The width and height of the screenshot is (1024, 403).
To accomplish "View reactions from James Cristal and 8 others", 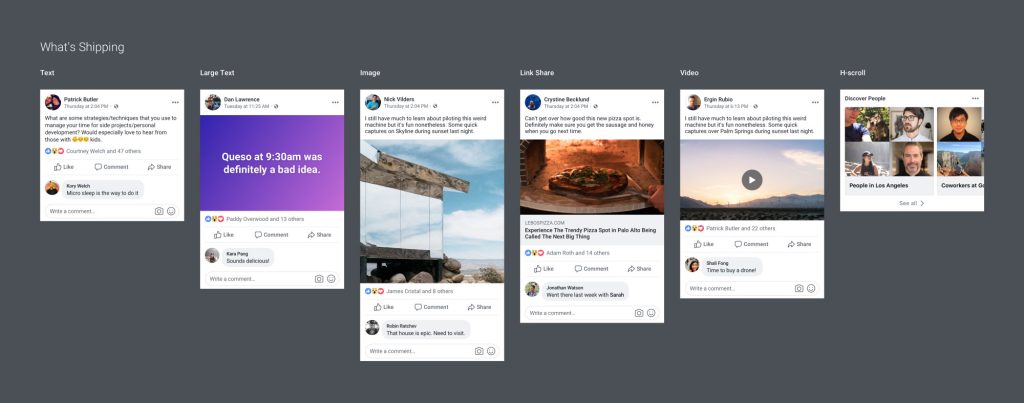I will point(409,291).
